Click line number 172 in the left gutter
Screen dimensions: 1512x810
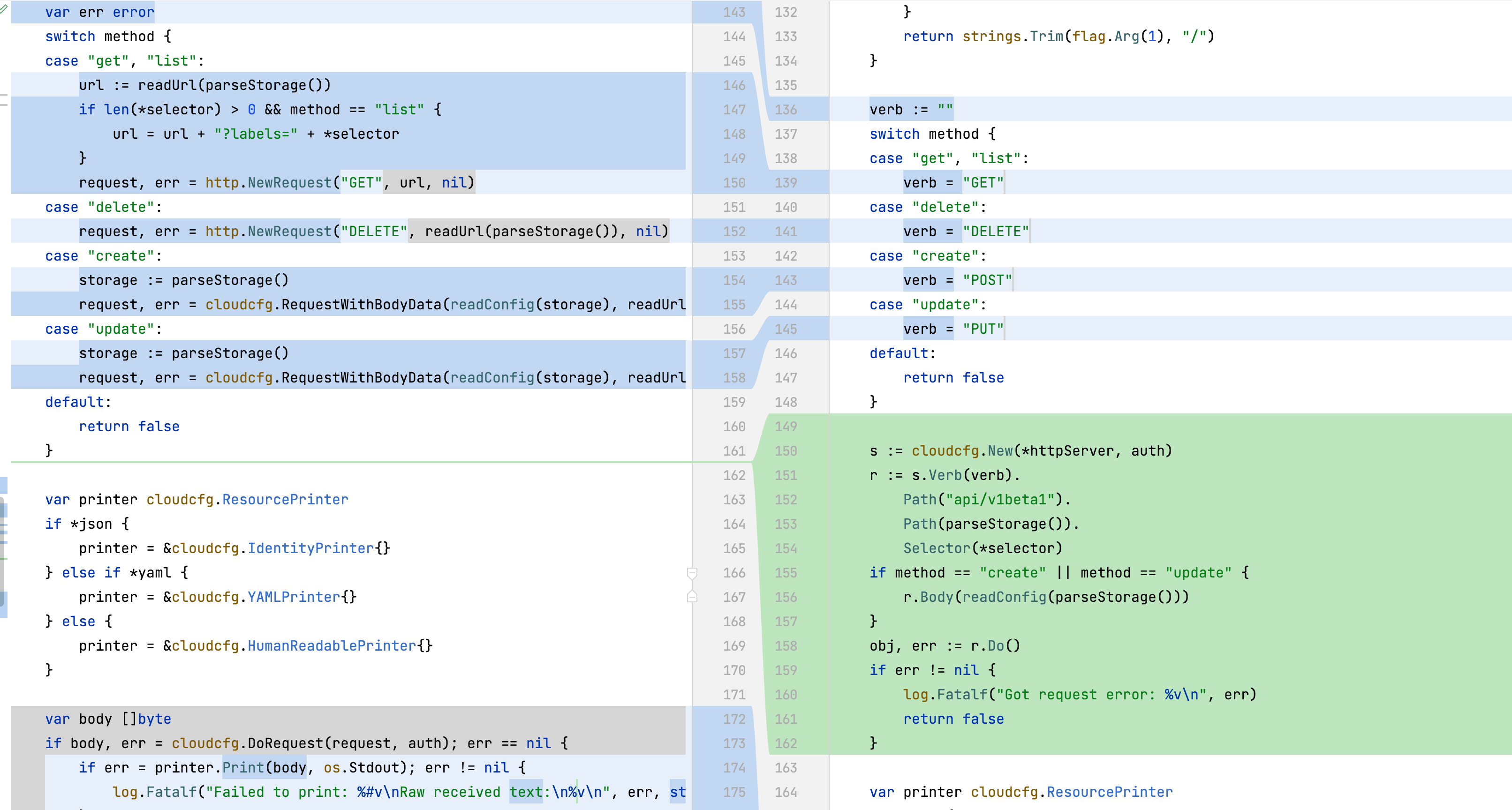pyautogui.click(x=733, y=719)
